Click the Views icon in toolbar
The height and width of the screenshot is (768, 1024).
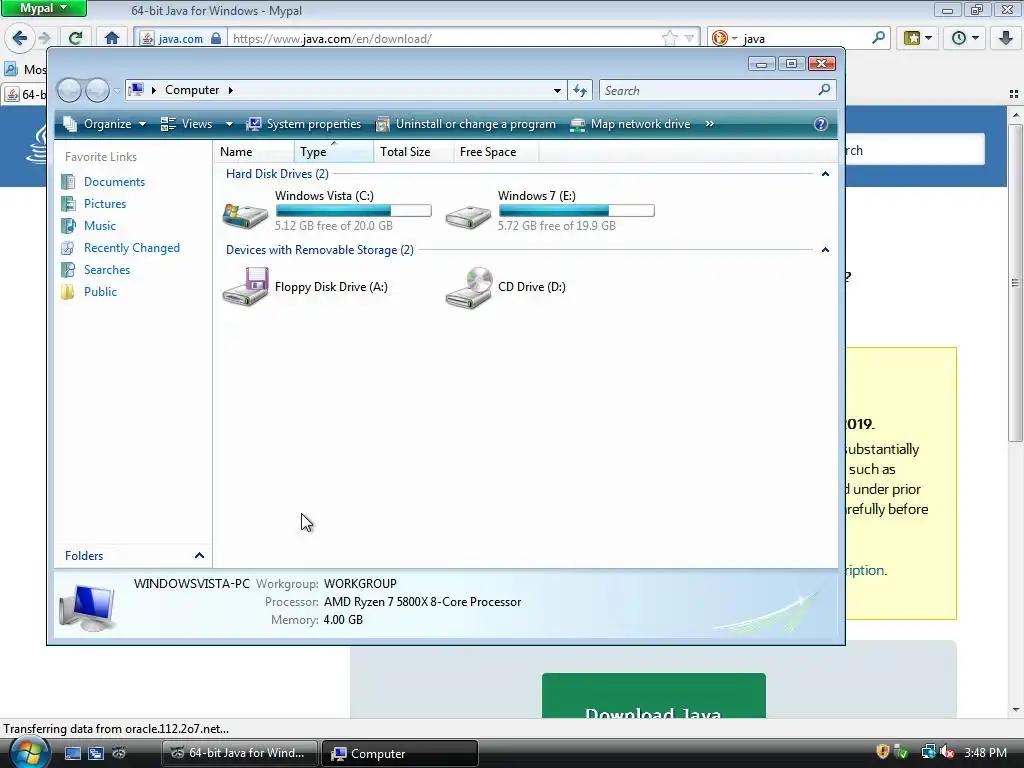[168, 124]
